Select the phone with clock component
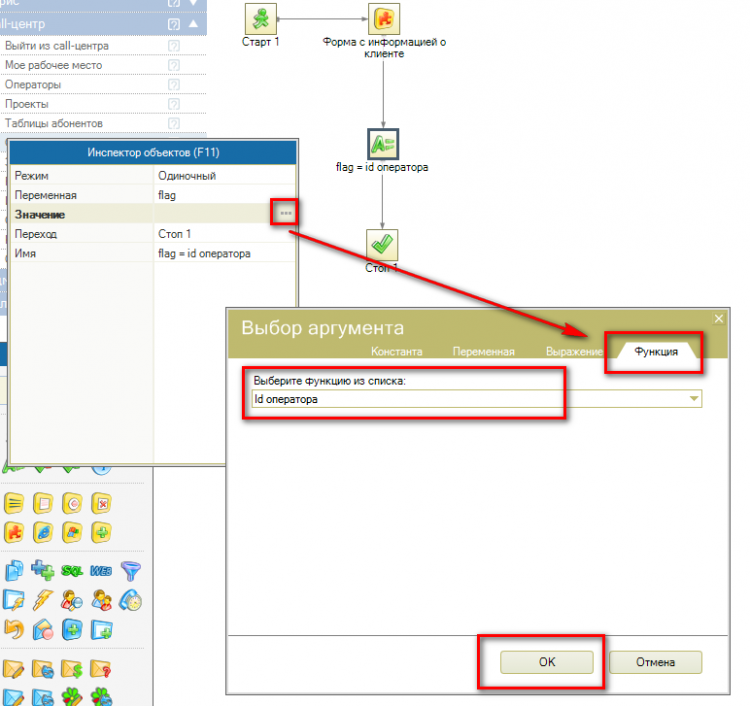 point(130,600)
